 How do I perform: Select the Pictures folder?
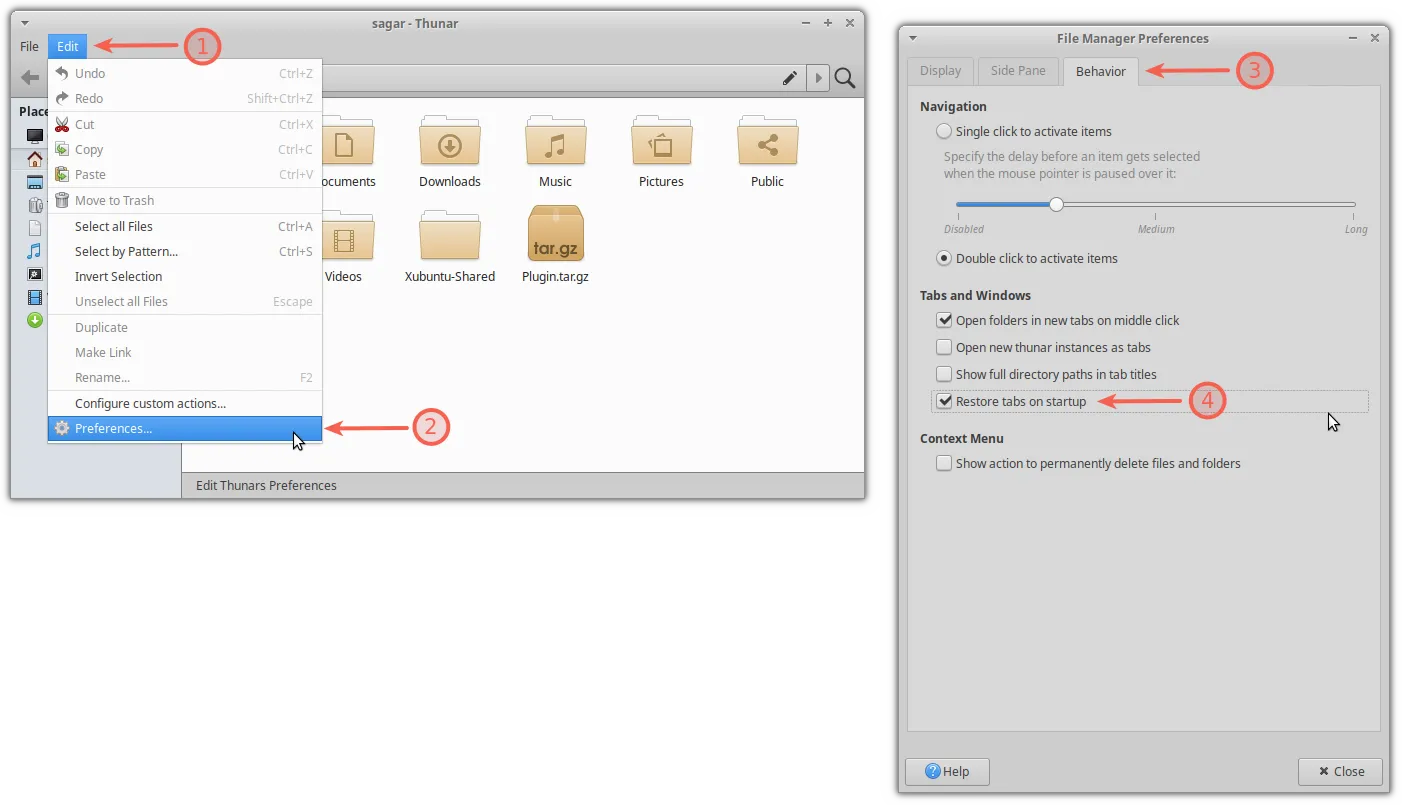point(661,143)
